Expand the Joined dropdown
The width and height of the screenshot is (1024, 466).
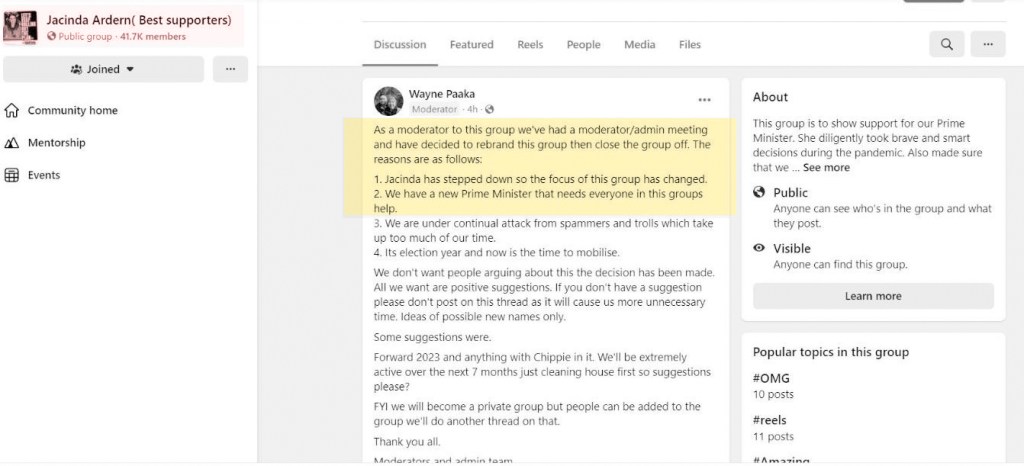[103, 69]
